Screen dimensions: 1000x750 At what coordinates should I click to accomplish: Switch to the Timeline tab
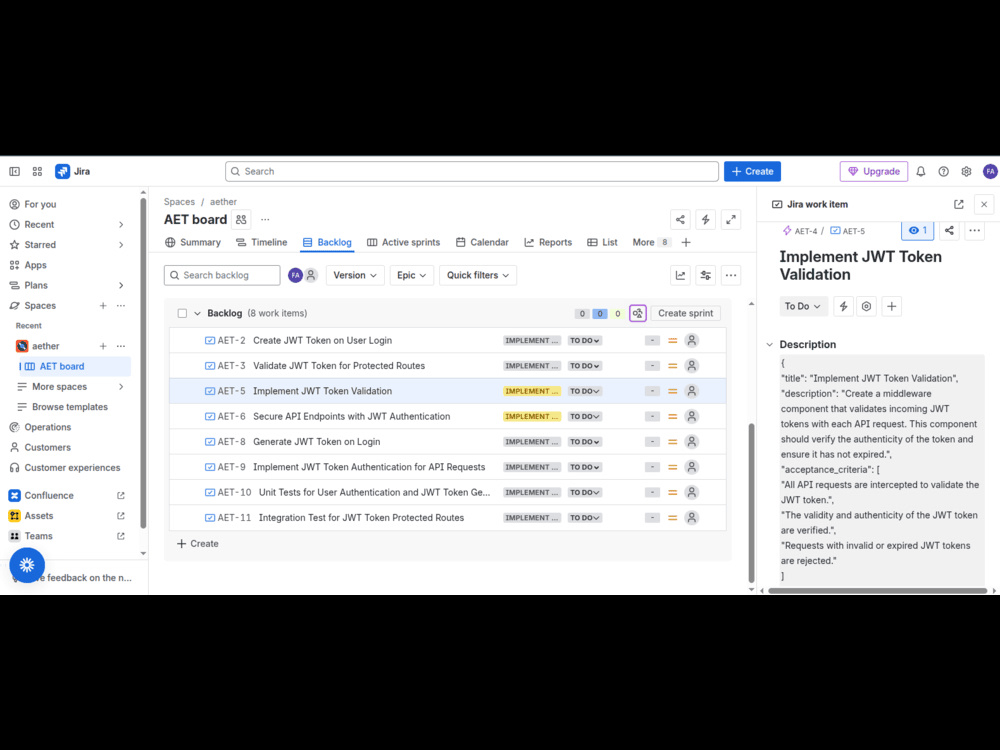click(261, 242)
